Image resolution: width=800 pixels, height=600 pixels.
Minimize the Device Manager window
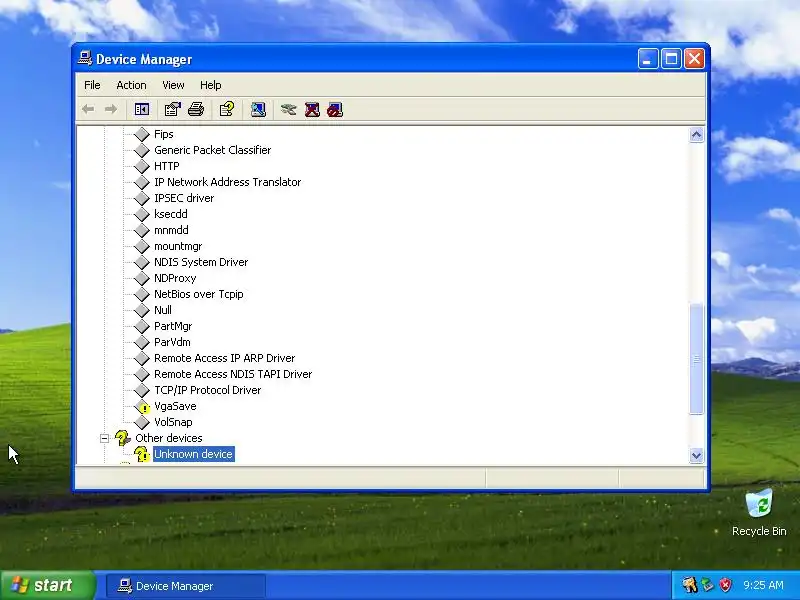click(648, 59)
